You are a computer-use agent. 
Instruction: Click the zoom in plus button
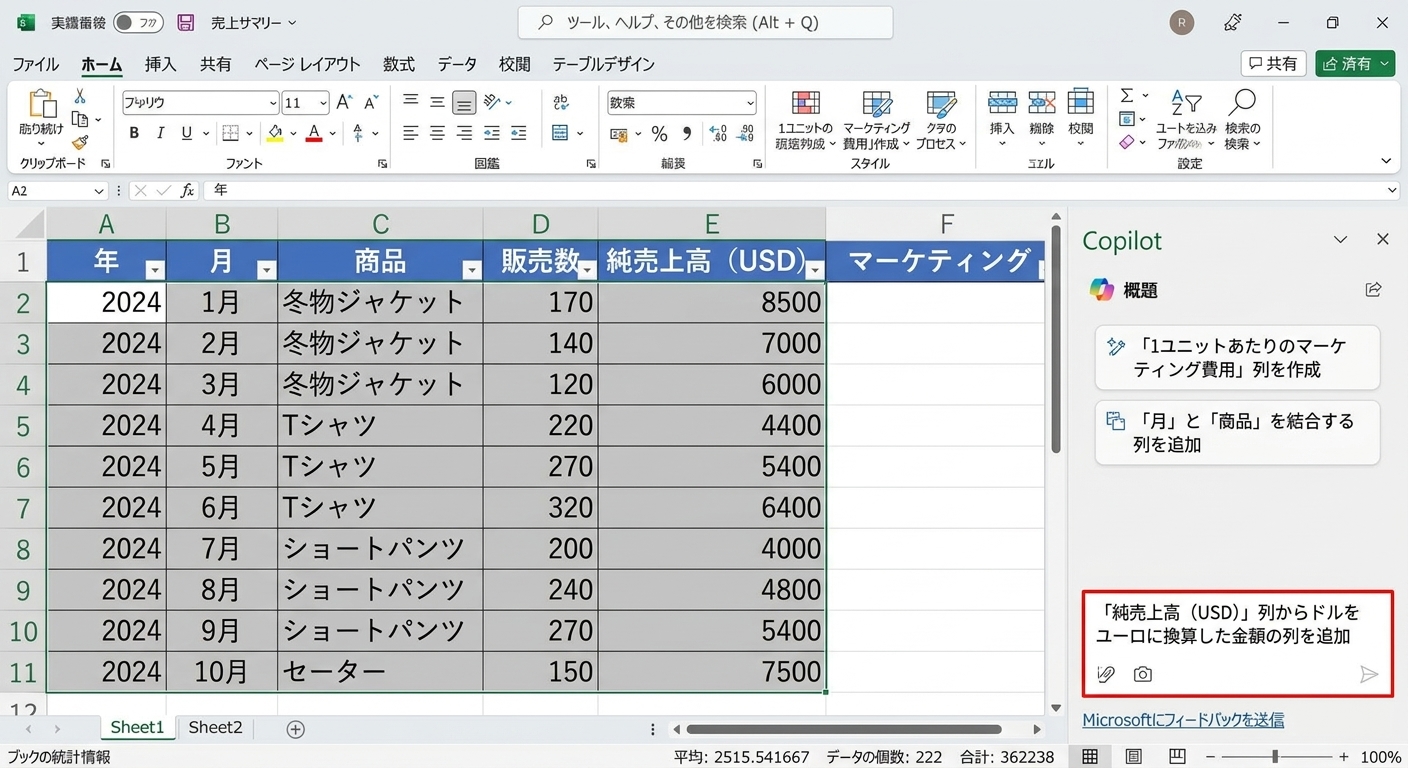pyautogui.click(x=1344, y=757)
